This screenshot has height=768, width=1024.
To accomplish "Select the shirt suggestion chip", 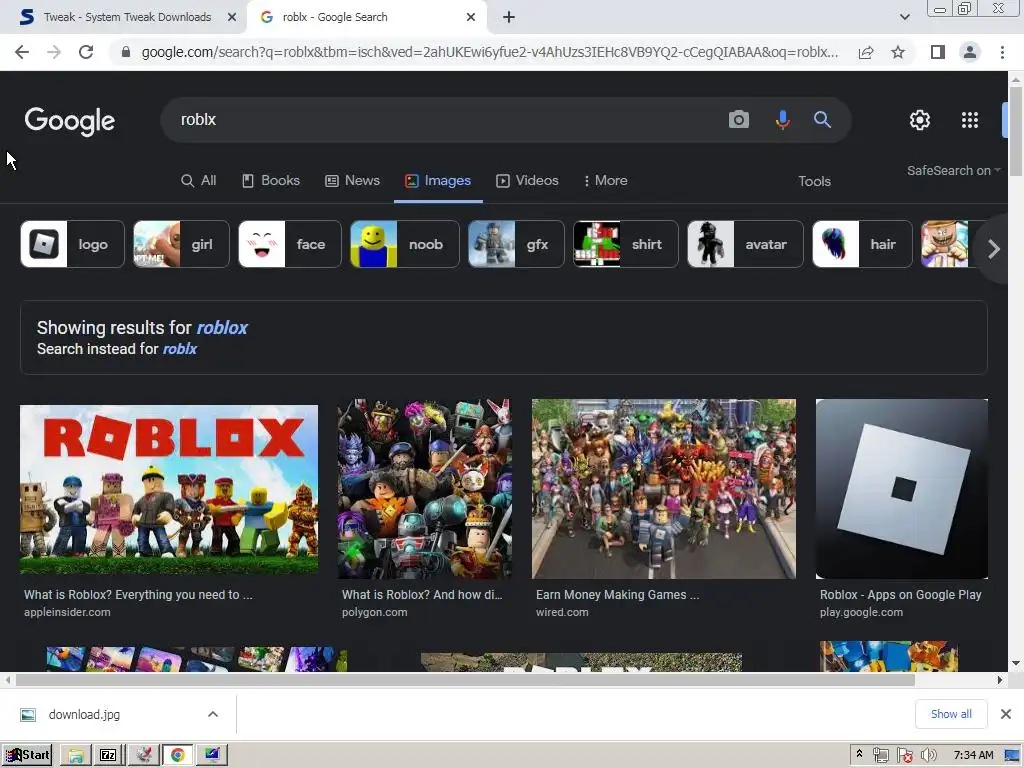I will coord(626,244).
